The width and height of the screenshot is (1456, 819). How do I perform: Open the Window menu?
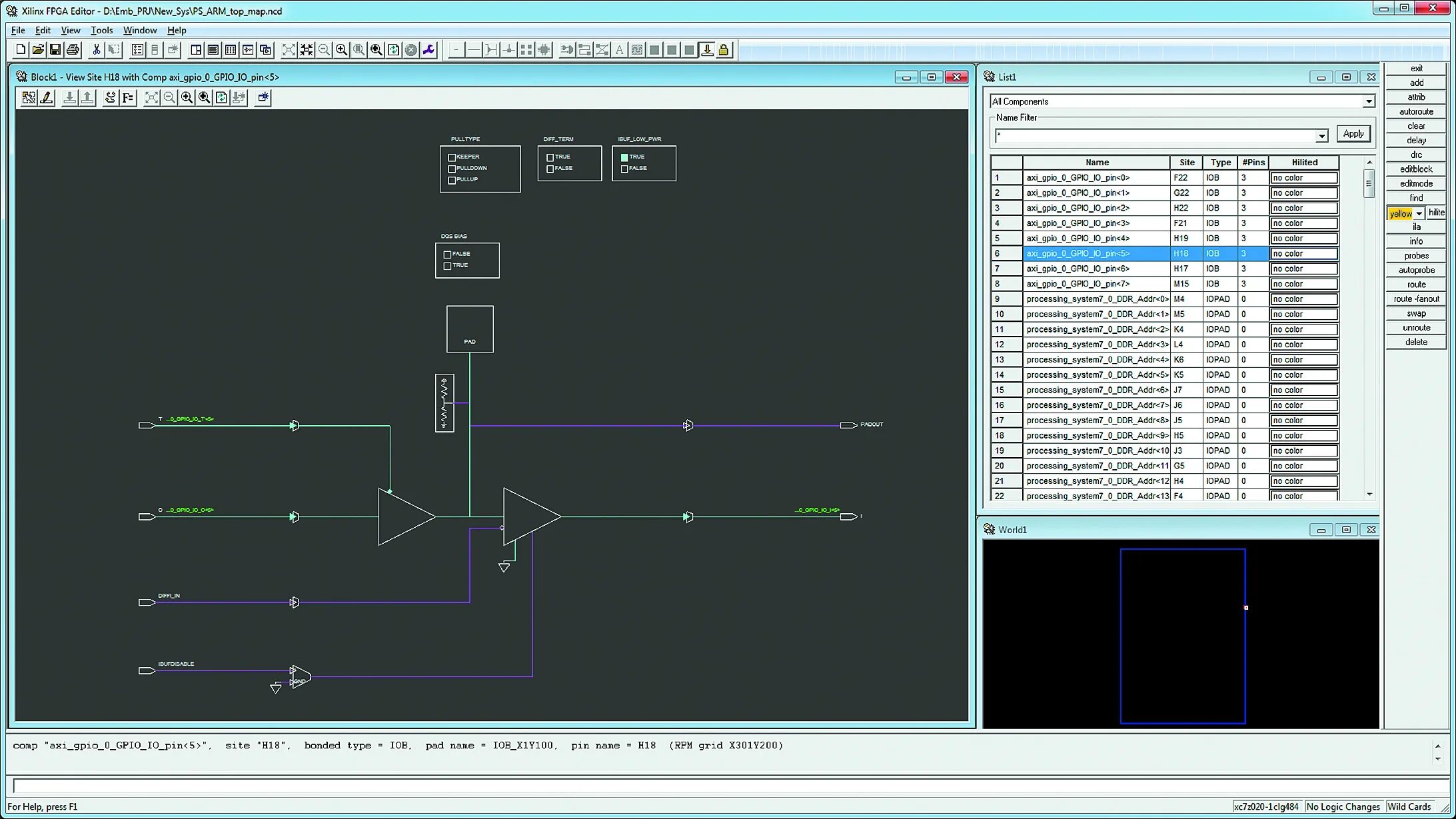click(139, 30)
